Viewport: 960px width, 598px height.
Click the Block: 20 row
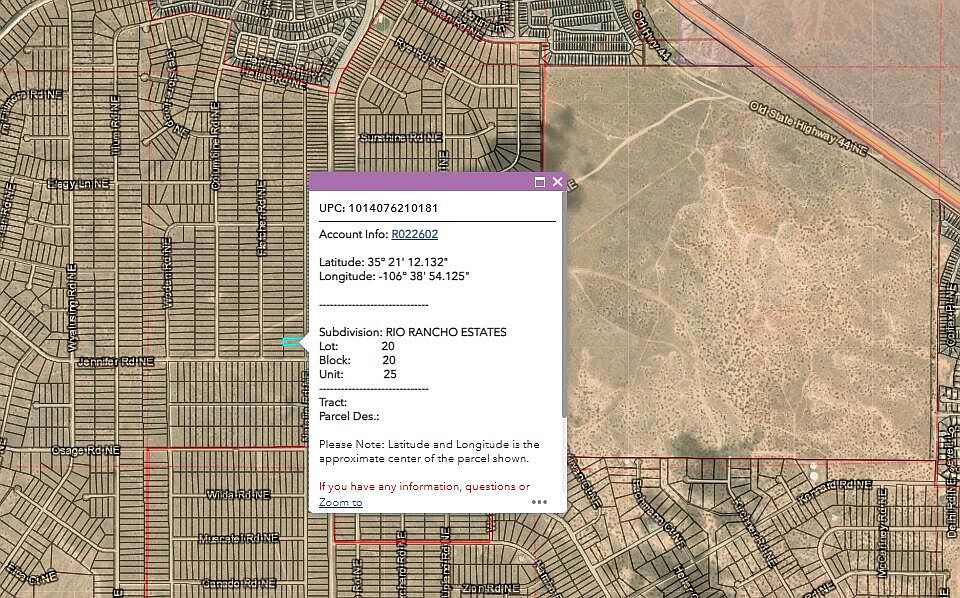[x=357, y=361]
